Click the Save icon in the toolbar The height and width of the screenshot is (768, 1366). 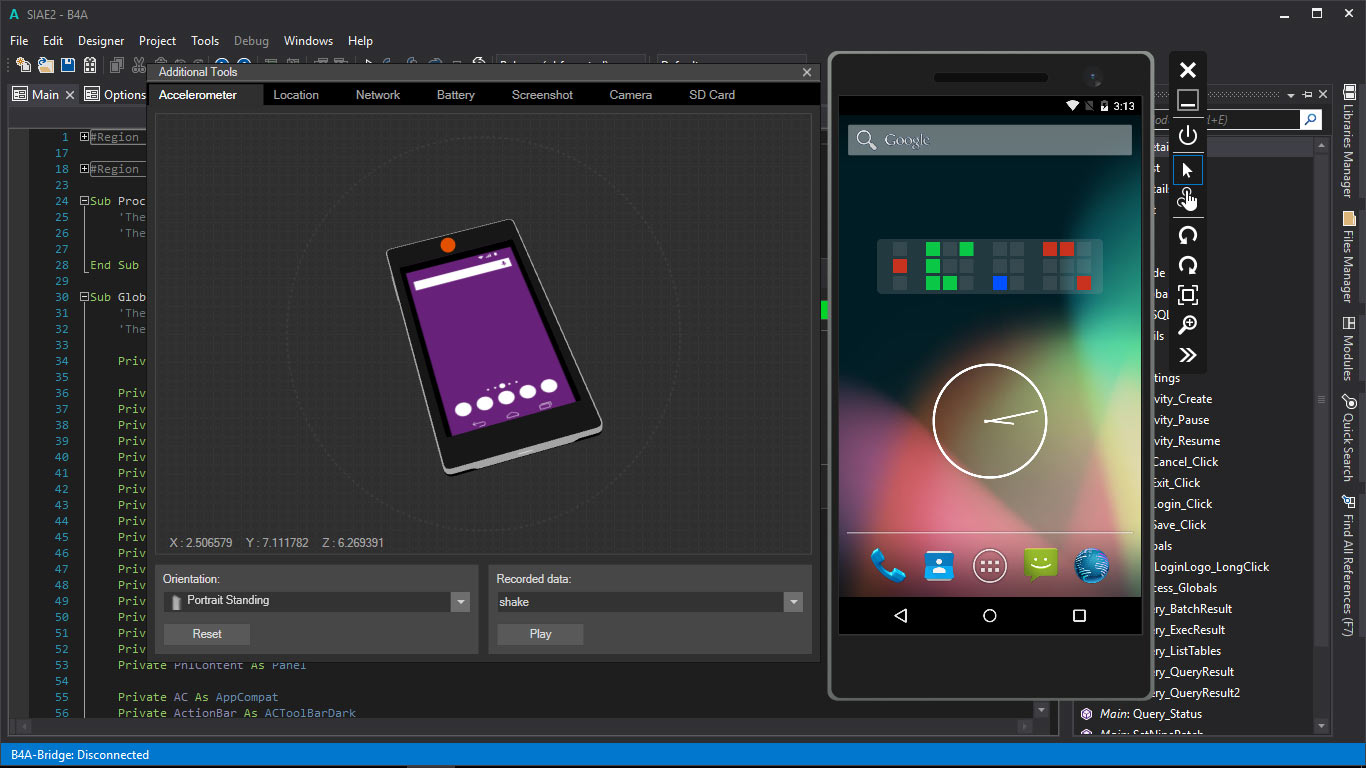(68, 65)
